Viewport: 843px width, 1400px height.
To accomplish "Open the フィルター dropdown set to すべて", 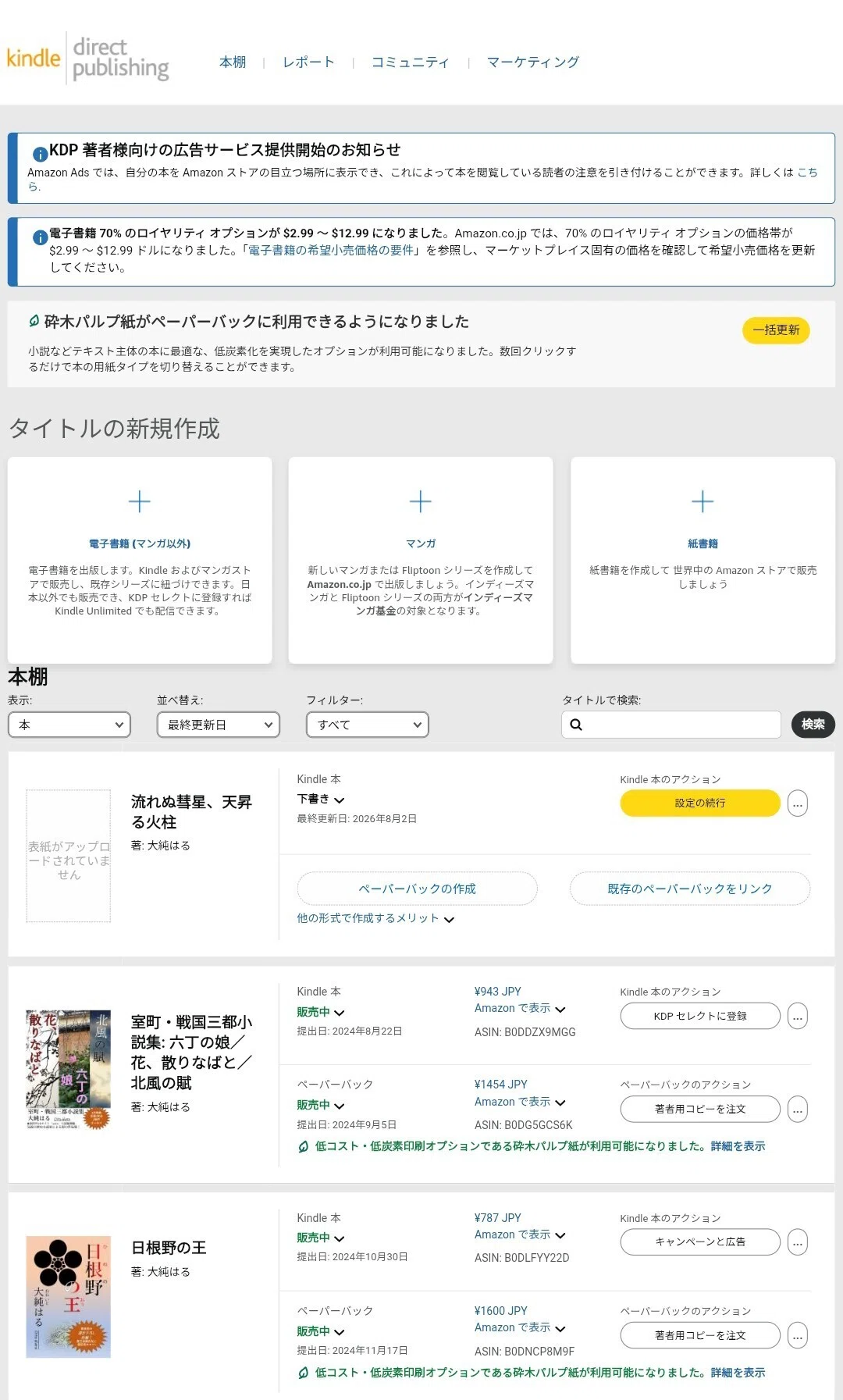I will click(368, 725).
